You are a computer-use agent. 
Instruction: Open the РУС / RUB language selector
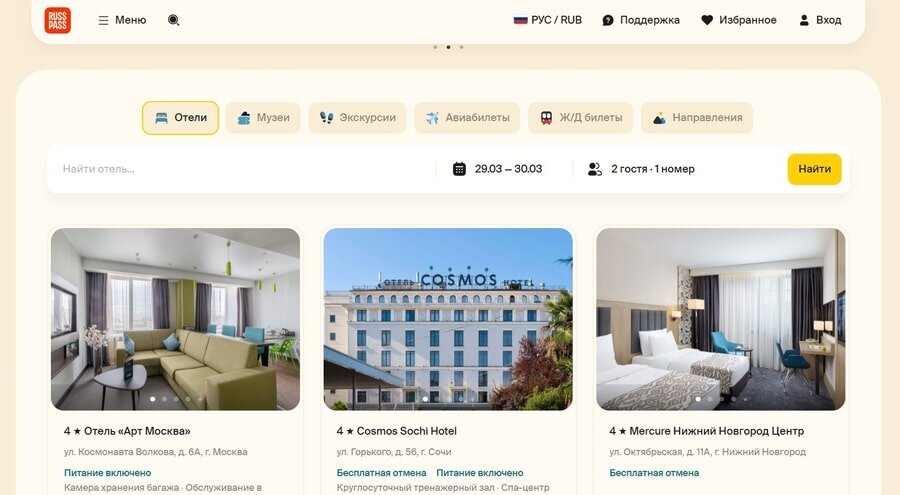[548, 20]
